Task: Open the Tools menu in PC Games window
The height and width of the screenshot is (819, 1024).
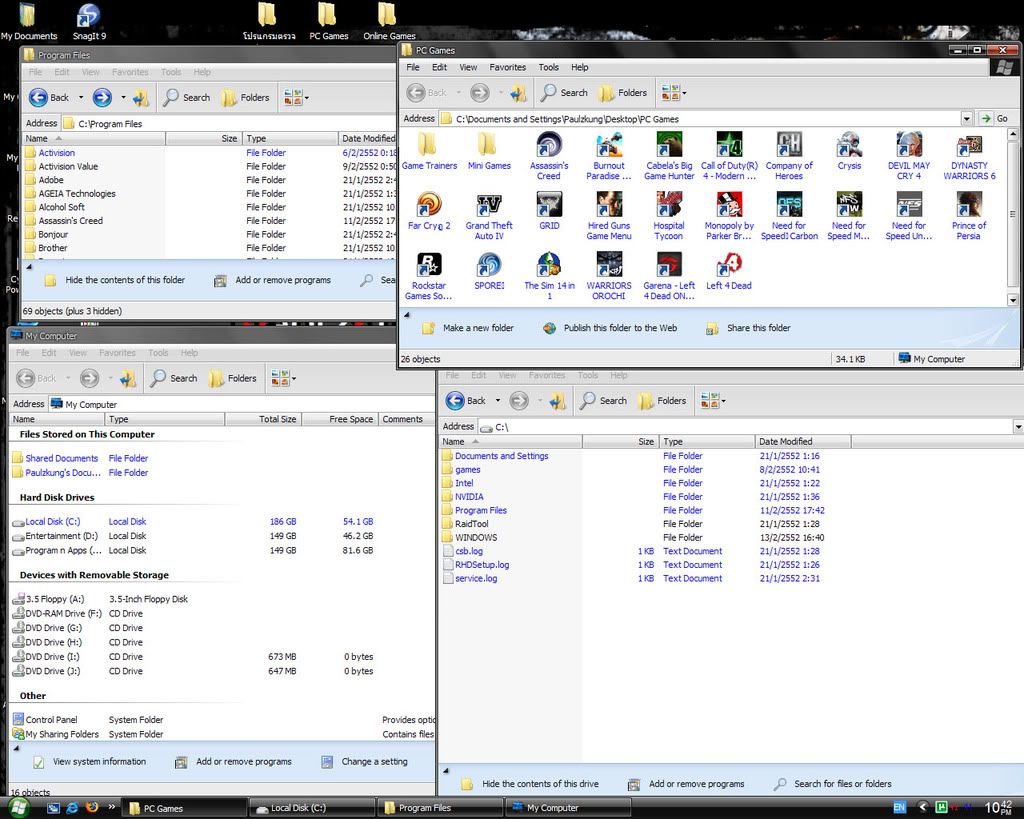Action: [x=548, y=67]
